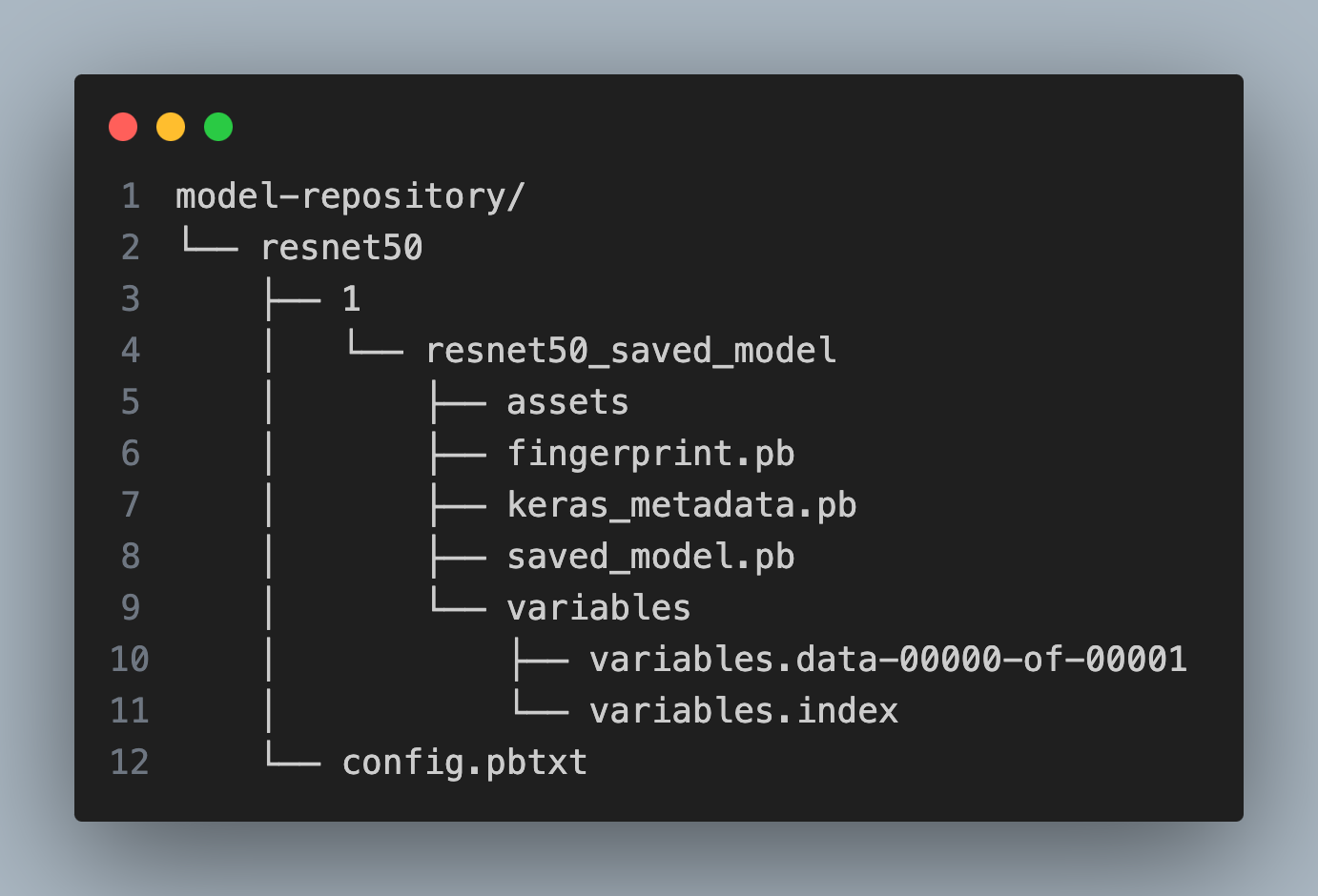Select the model-repository/ root folder text
Screen dimensions: 1318x896
click(x=350, y=196)
